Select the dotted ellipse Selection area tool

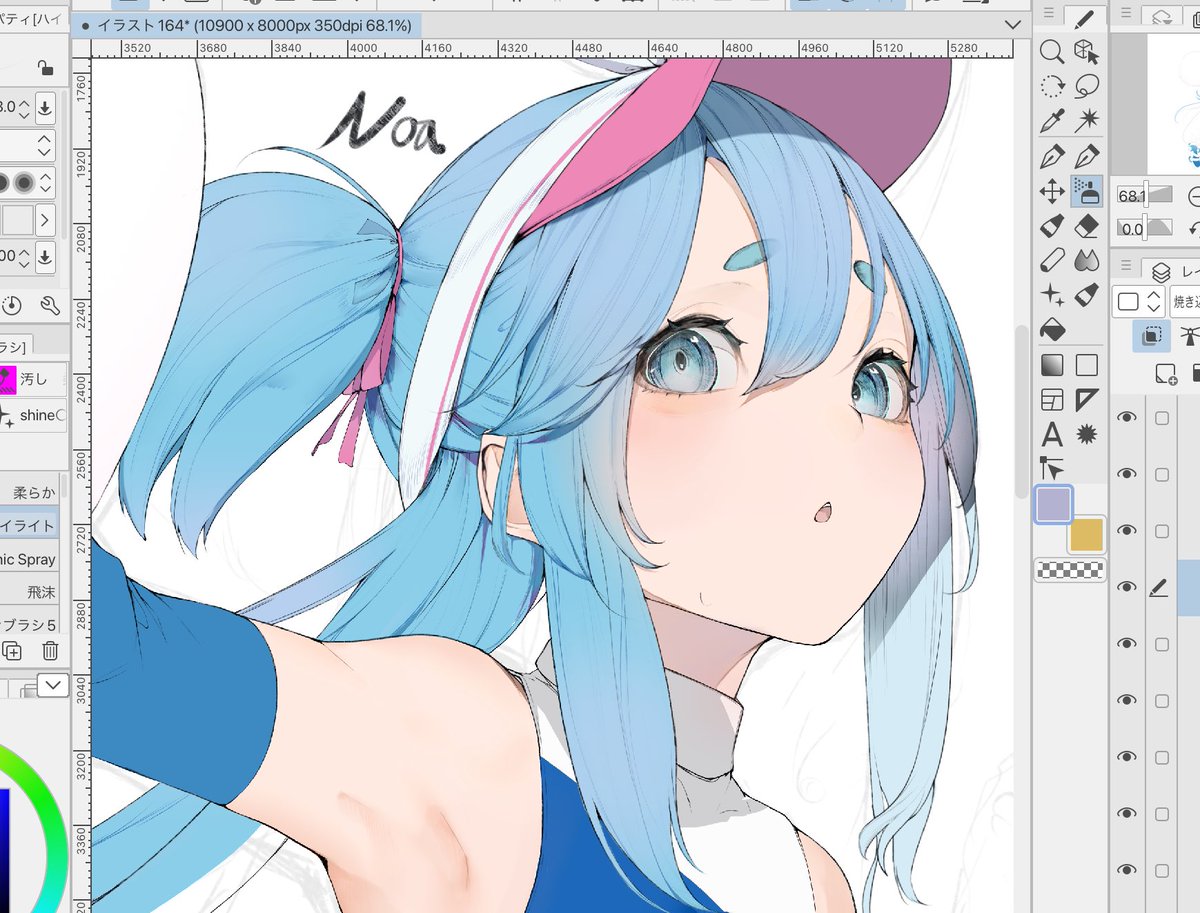(x=1052, y=86)
